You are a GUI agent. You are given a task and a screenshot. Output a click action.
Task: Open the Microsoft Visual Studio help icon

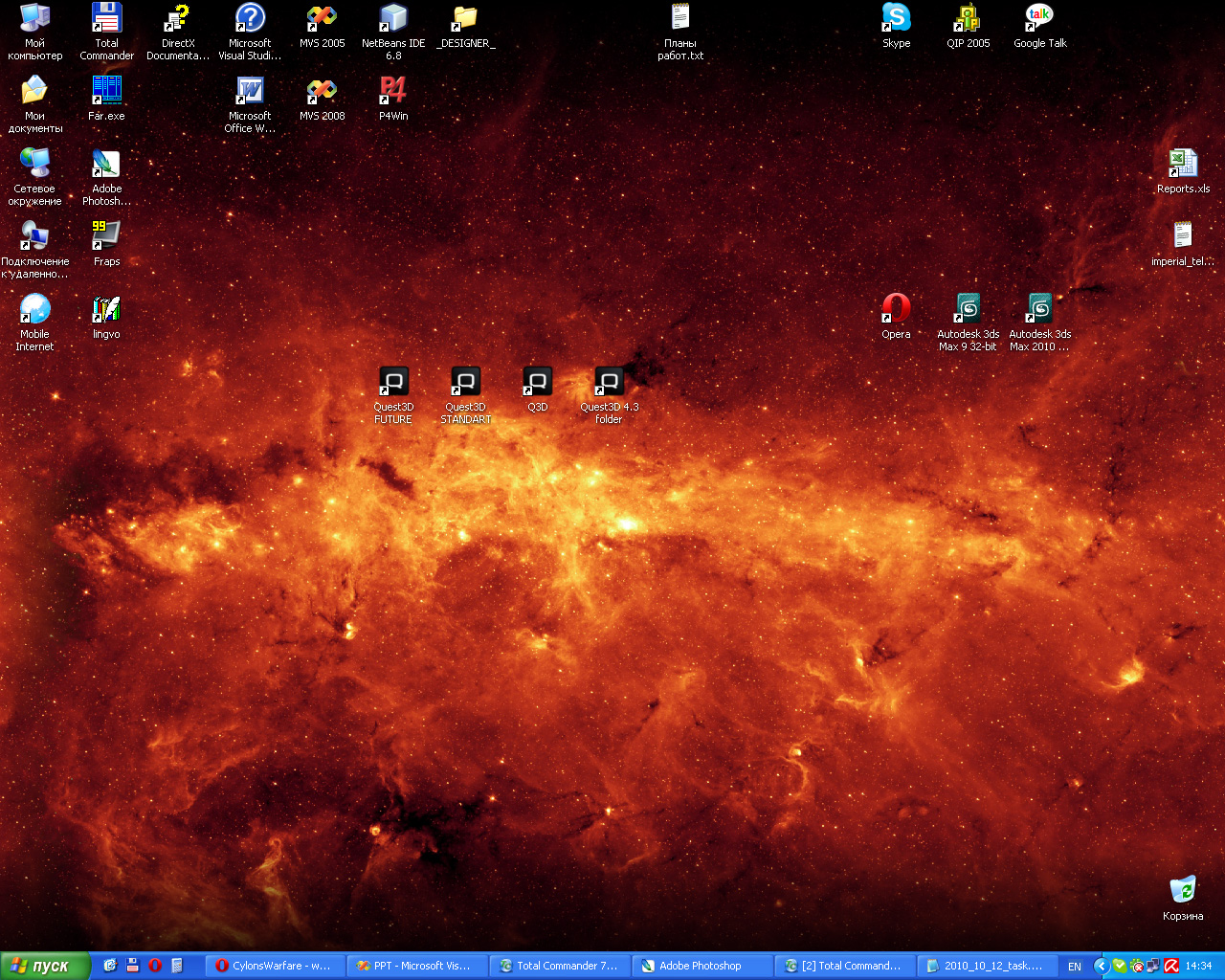pyautogui.click(x=250, y=32)
